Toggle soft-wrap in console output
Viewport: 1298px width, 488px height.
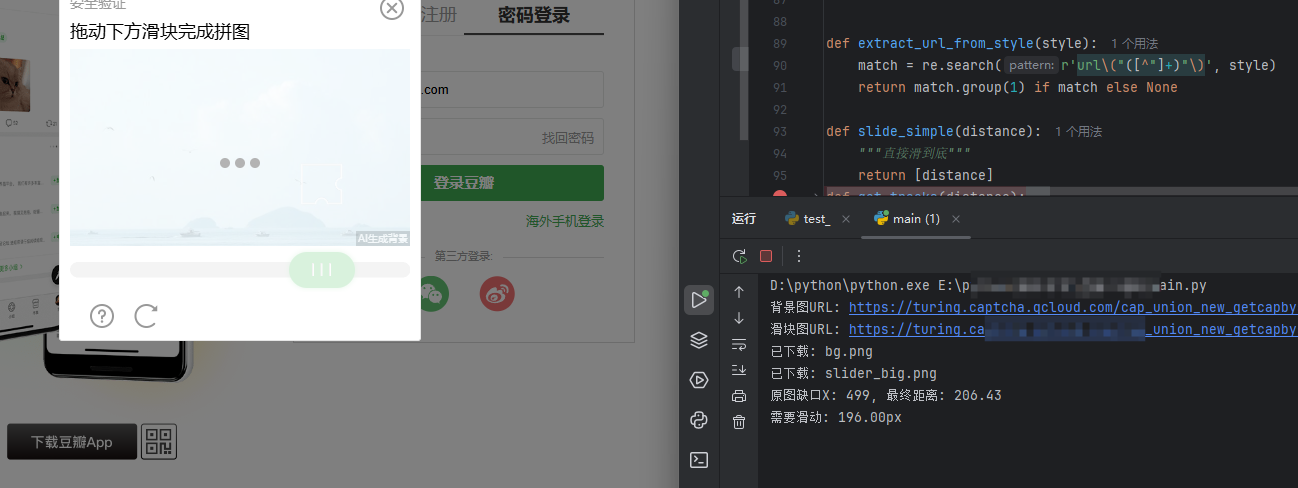[x=739, y=344]
